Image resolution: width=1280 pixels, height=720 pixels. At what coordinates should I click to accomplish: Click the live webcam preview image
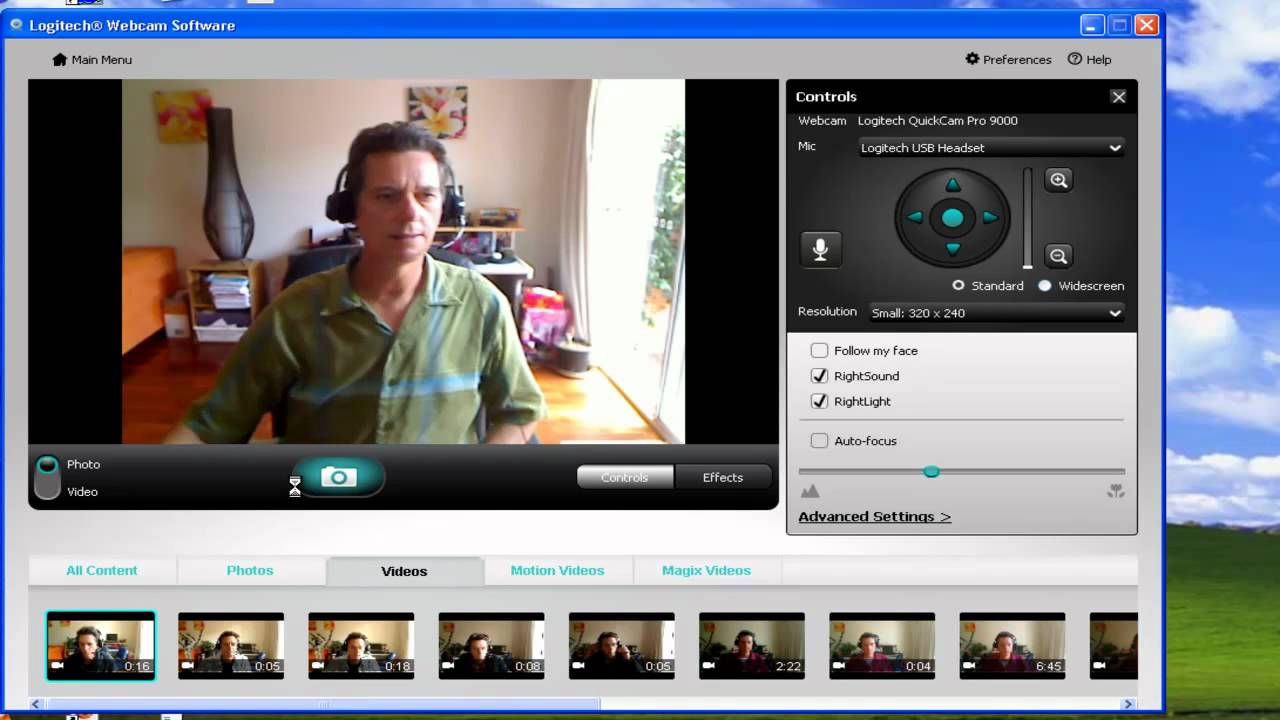pyautogui.click(x=403, y=262)
